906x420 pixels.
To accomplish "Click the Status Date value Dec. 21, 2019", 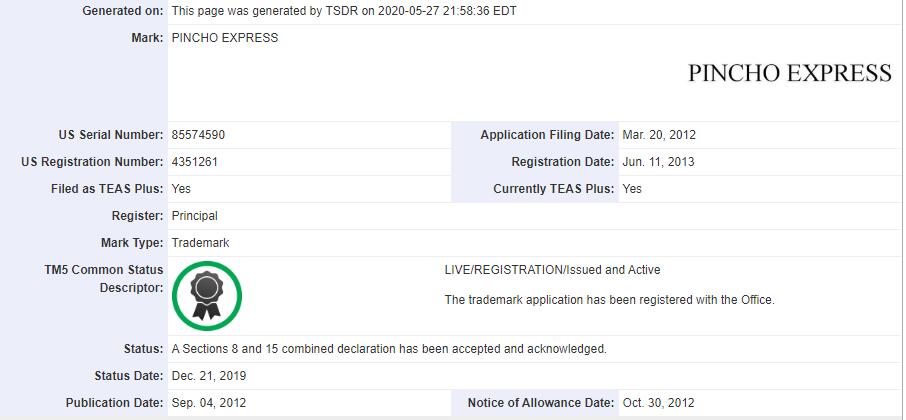I will tap(209, 376).
